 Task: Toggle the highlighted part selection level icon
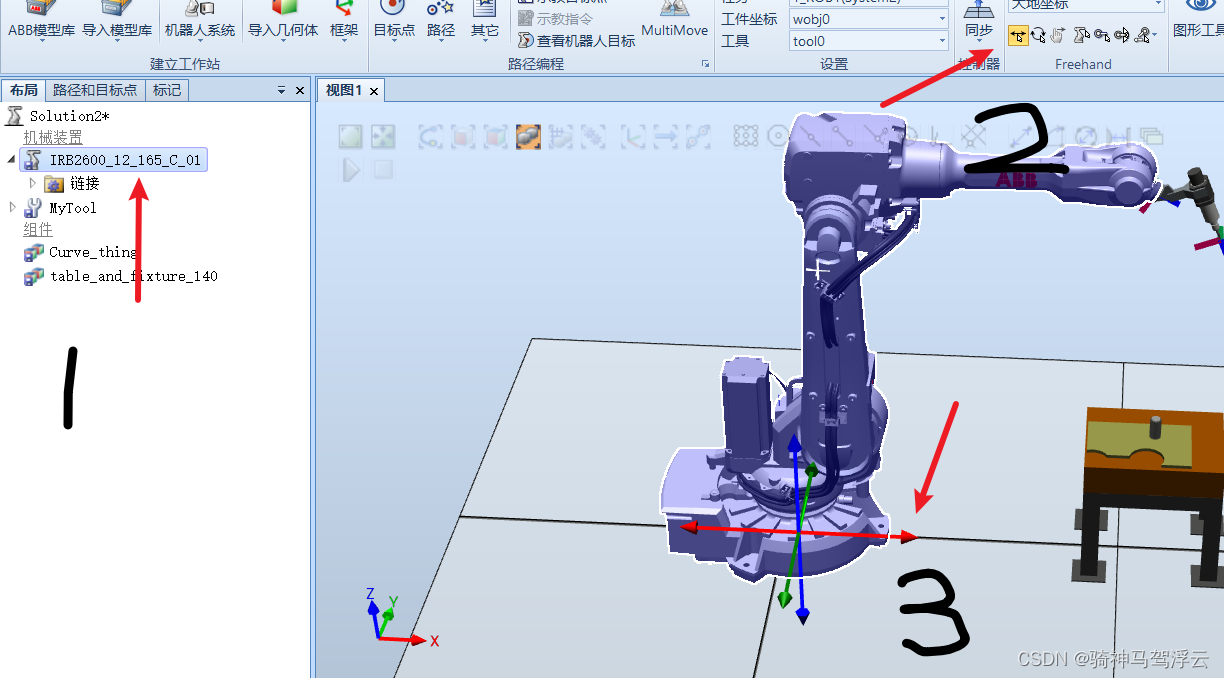tap(529, 136)
